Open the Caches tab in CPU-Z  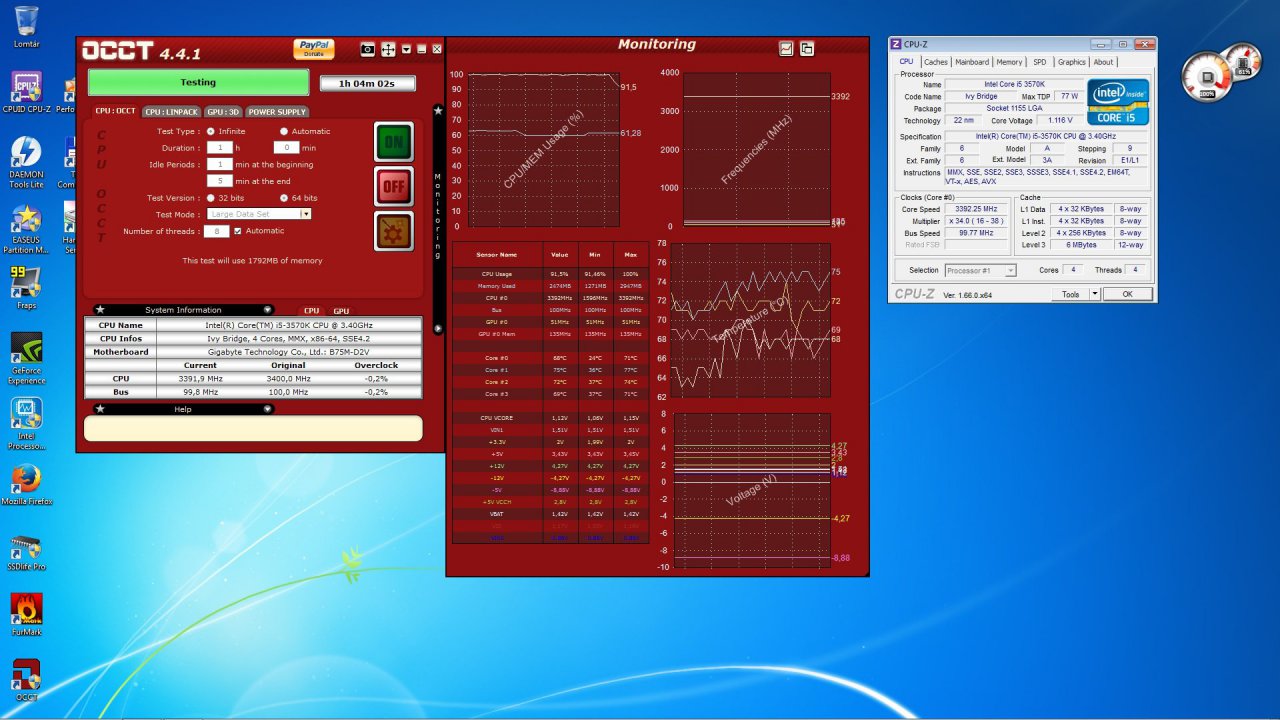tap(936, 62)
